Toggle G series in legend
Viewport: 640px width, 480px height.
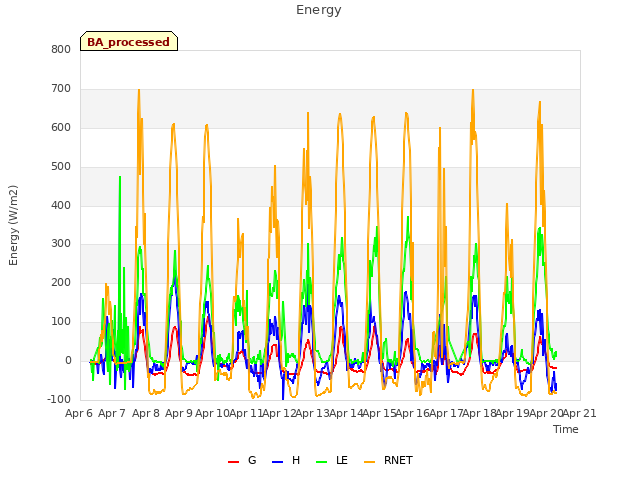pyautogui.click(x=242, y=460)
